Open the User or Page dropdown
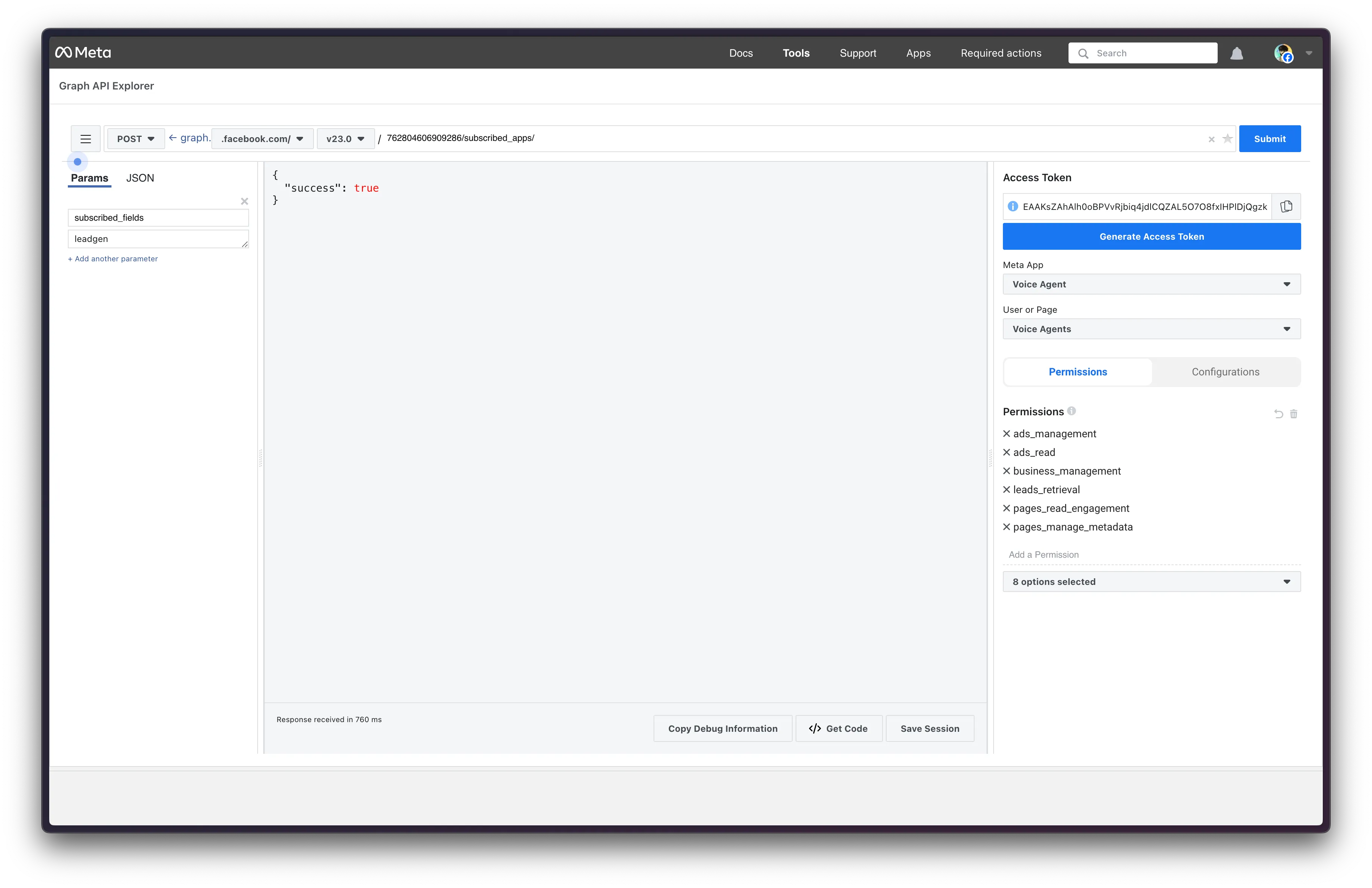The image size is (1372, 888). click(x=1151, y=329)
